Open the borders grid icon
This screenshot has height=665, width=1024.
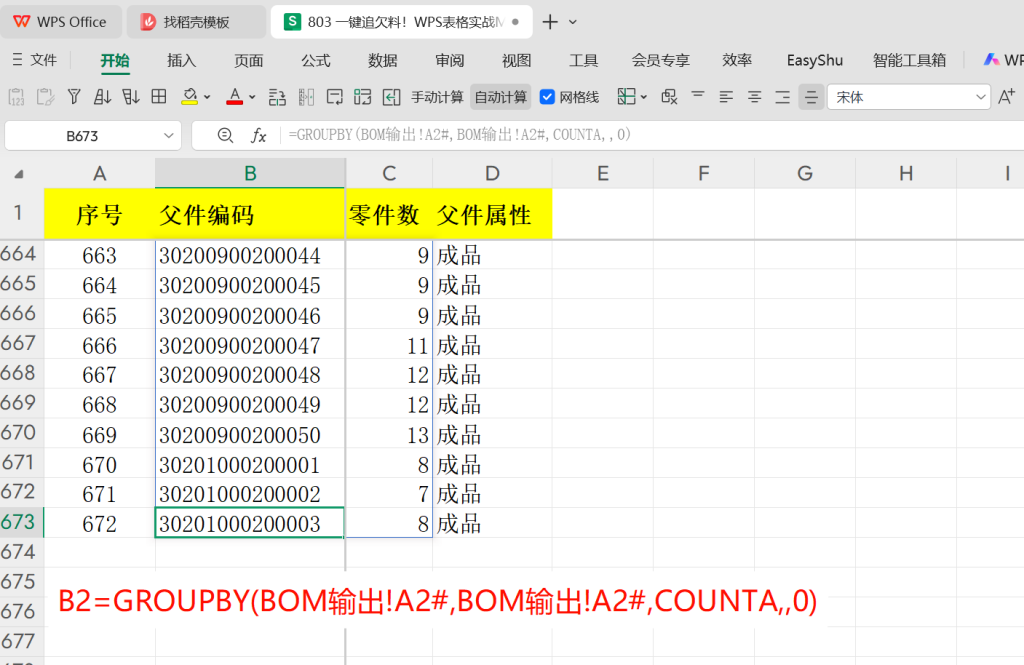coord(159,97)
